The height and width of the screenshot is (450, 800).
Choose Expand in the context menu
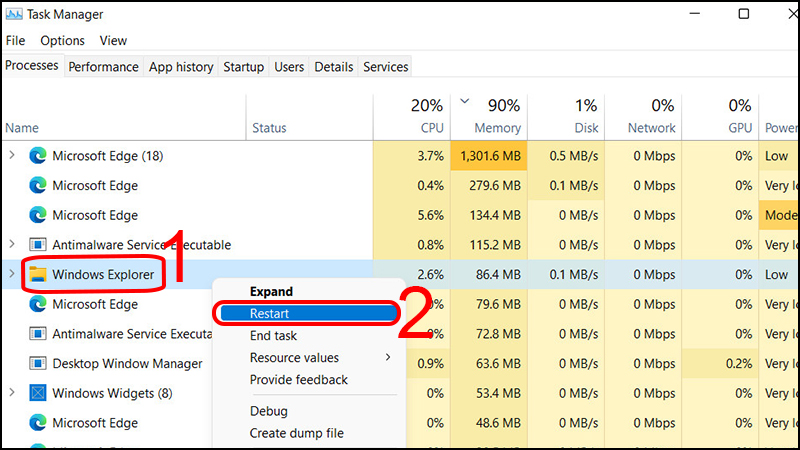pyautogui.click(x=271, y=291)
